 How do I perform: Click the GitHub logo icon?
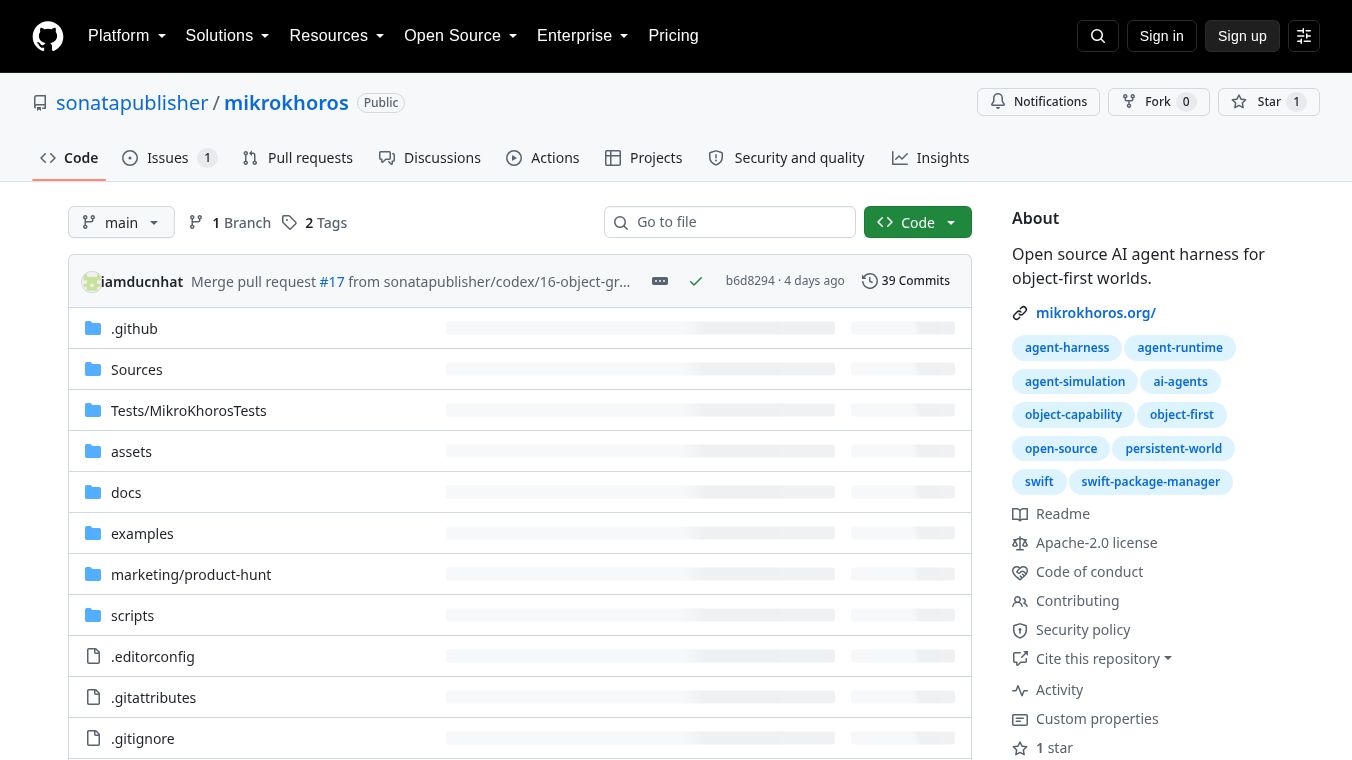48,36
